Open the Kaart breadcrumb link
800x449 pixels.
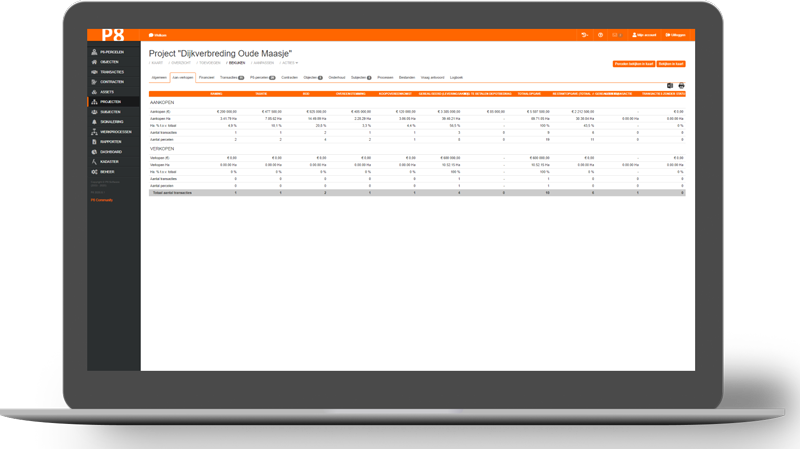point(156,63)
